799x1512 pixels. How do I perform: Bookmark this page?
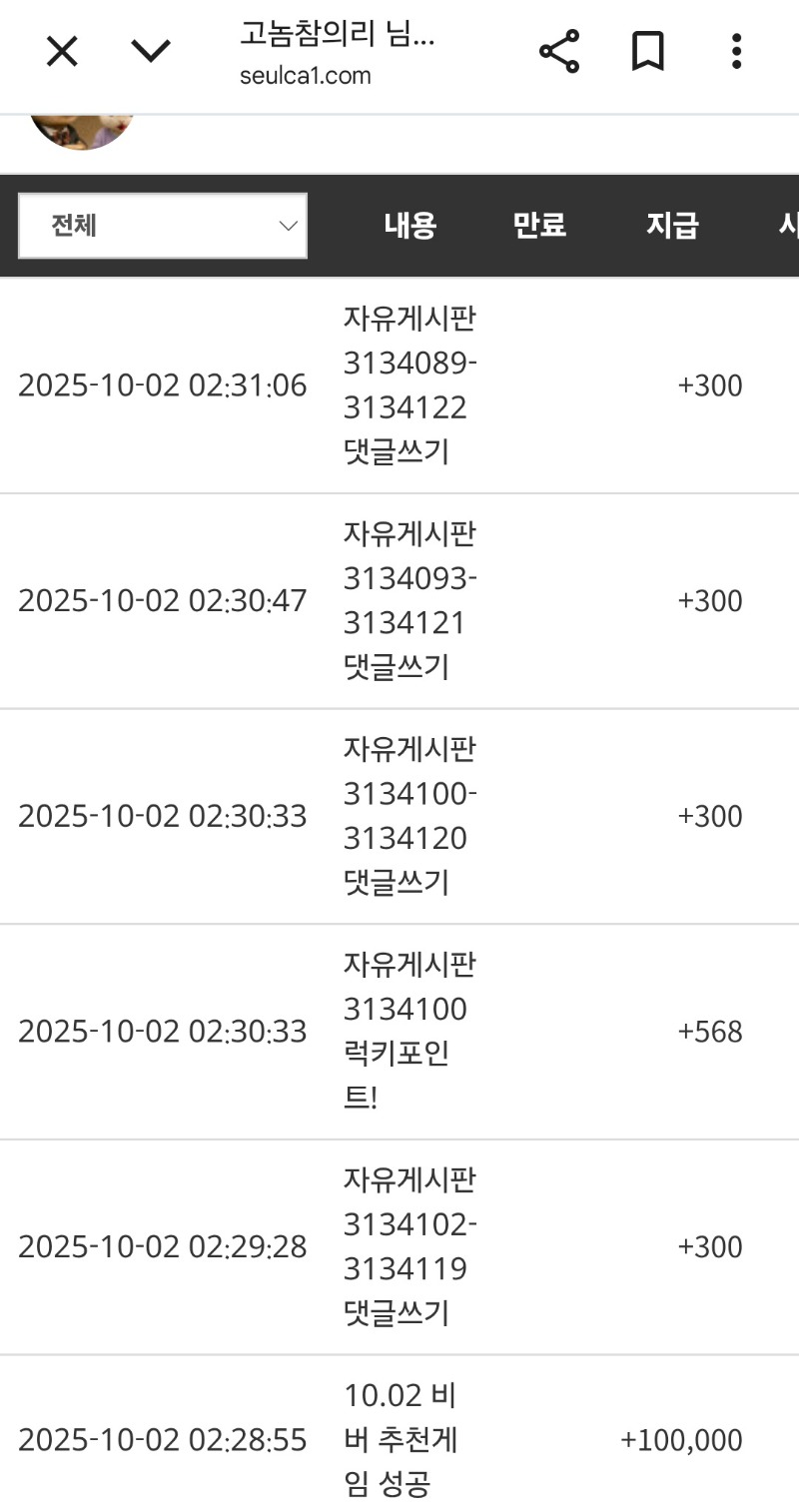tap(648, 51)
